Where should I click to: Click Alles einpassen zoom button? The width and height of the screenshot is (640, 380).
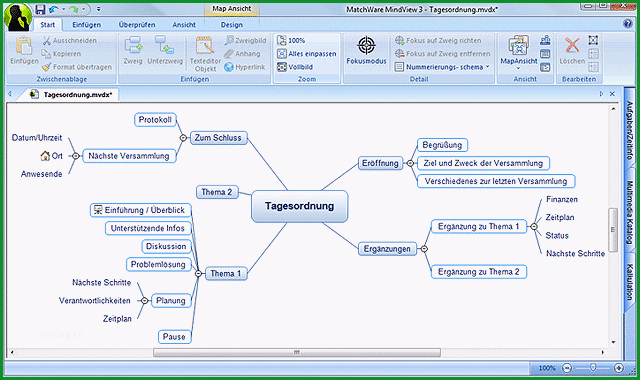(x=307, y=53)
